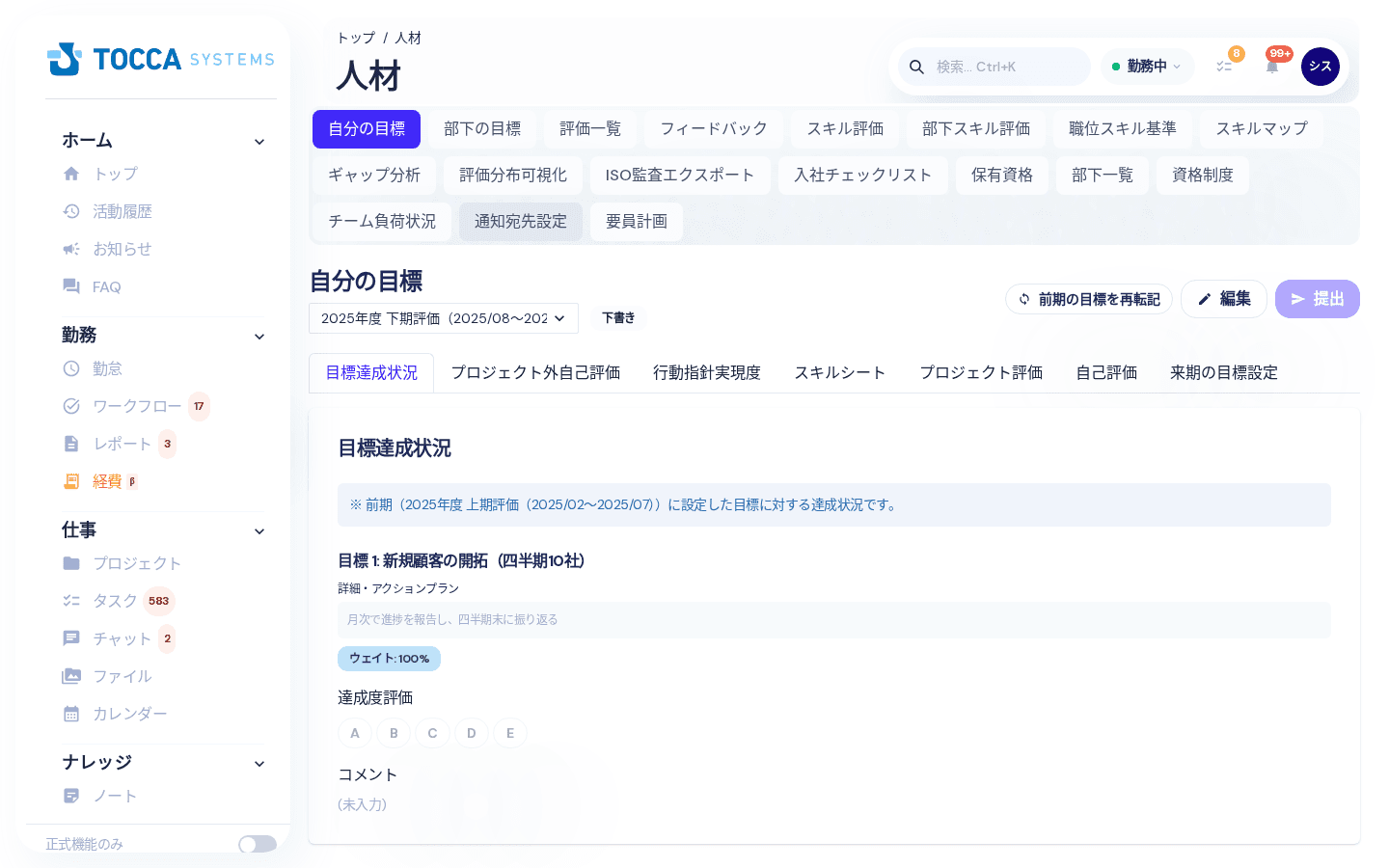Focus the 検索 search field
Image resolution: width=1389 pixels, height=868 pixels.
[x=994, y=67]
